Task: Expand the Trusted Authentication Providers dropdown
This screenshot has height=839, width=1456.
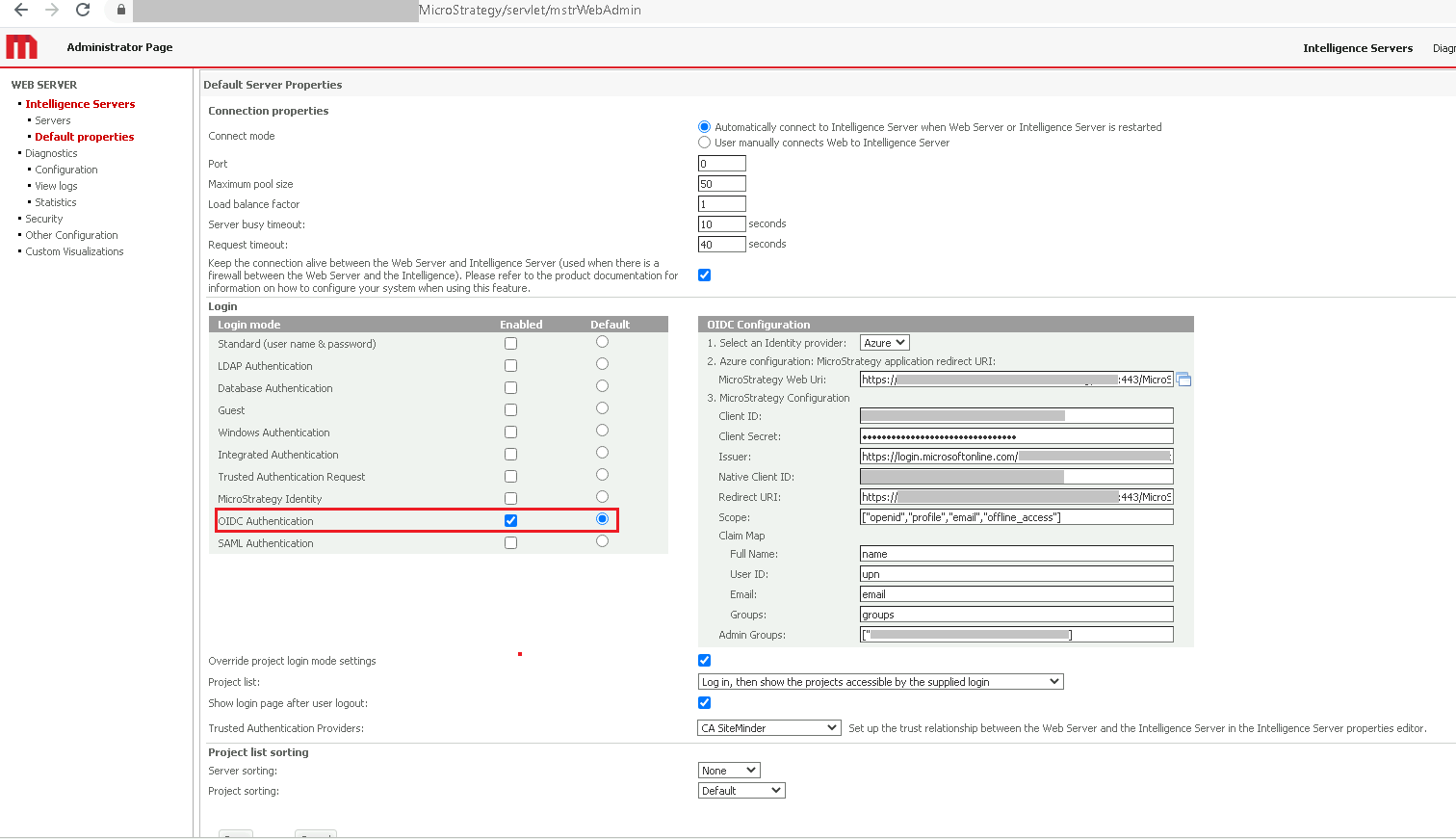Action: click(768, 728)
